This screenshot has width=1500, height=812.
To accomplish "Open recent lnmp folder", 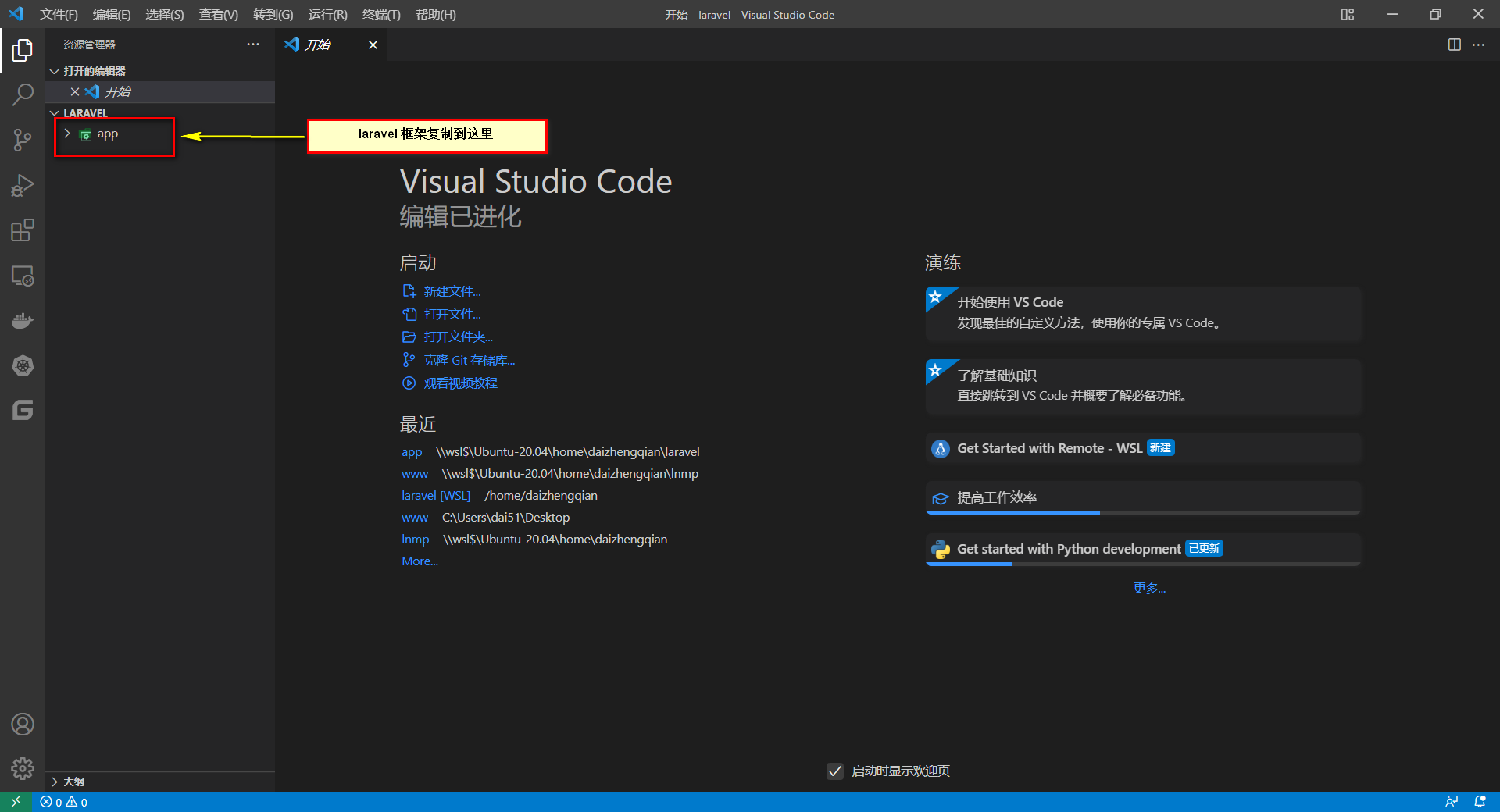I will 416,539.
